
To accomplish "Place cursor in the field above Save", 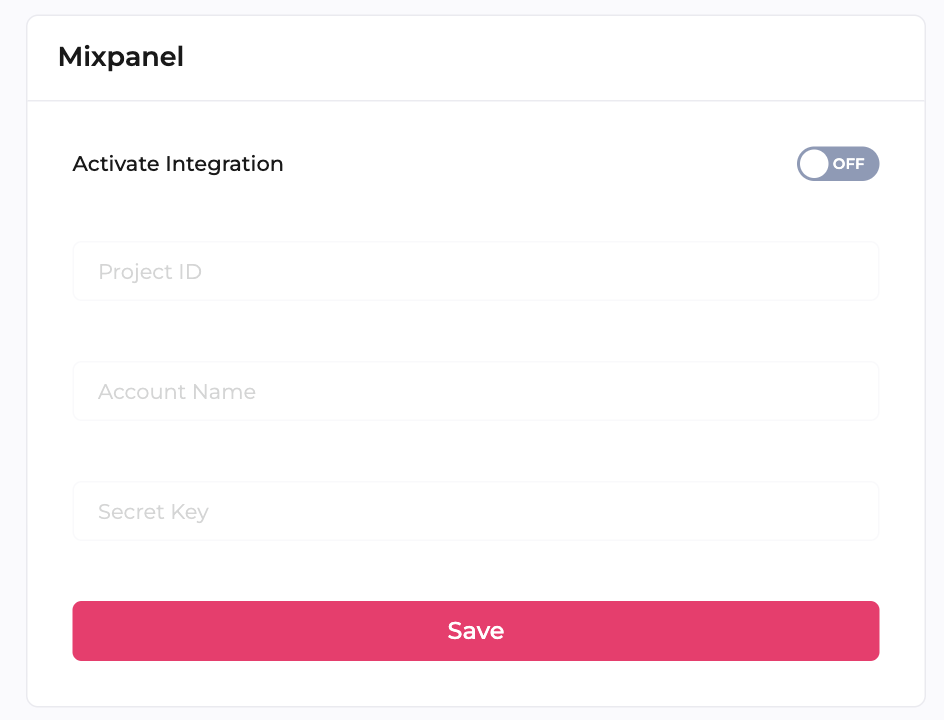I will point(475,511).
